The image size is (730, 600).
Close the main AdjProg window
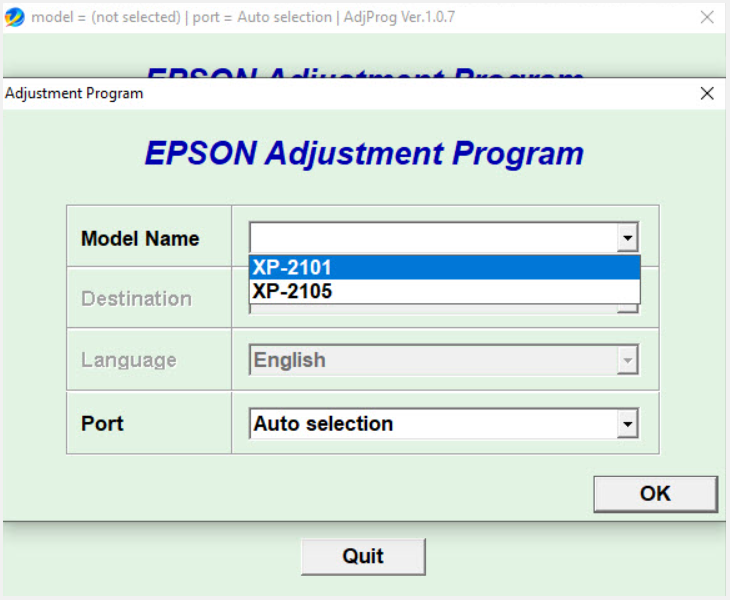click(707, 17)
